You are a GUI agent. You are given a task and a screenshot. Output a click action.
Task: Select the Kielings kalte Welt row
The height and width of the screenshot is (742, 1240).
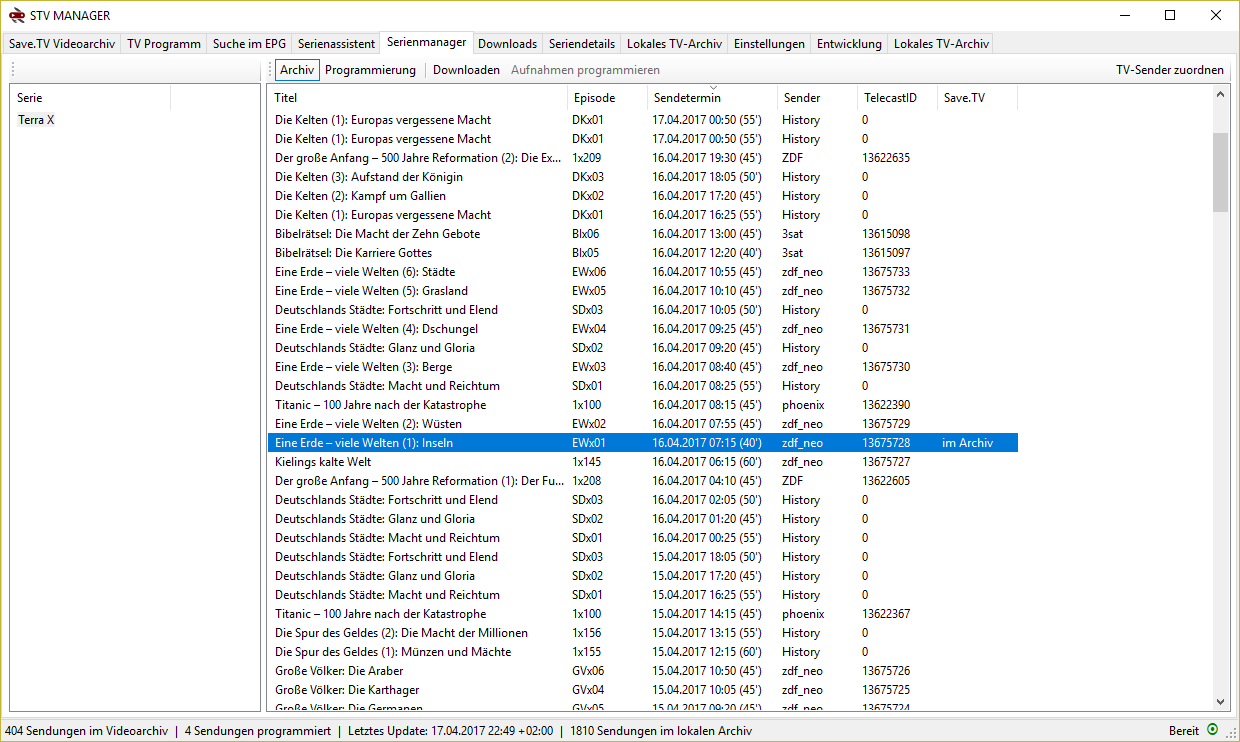coord(323,462)
